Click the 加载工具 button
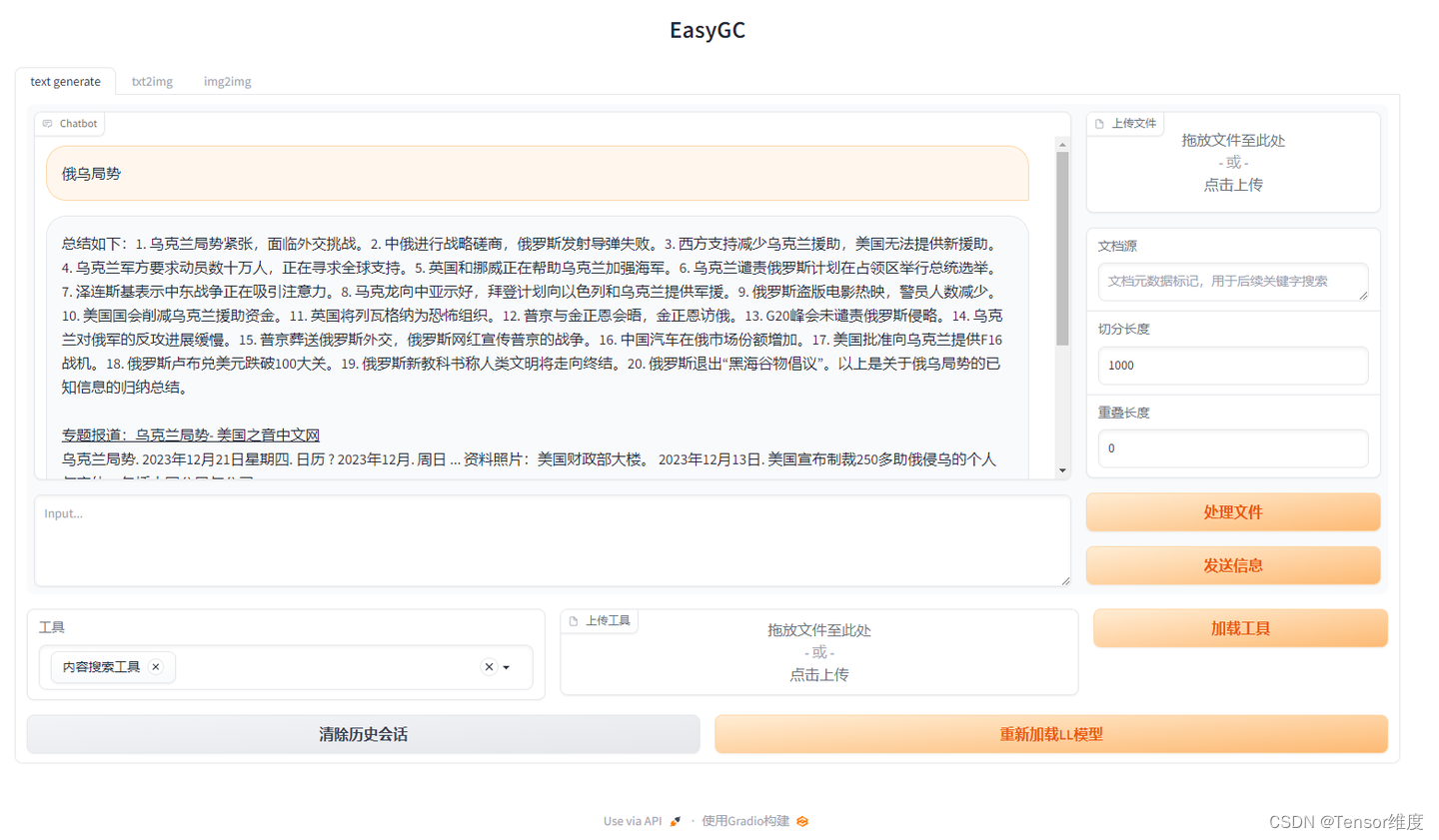This screenshot has height=840, width=1439. click(x=1239, y=628)
